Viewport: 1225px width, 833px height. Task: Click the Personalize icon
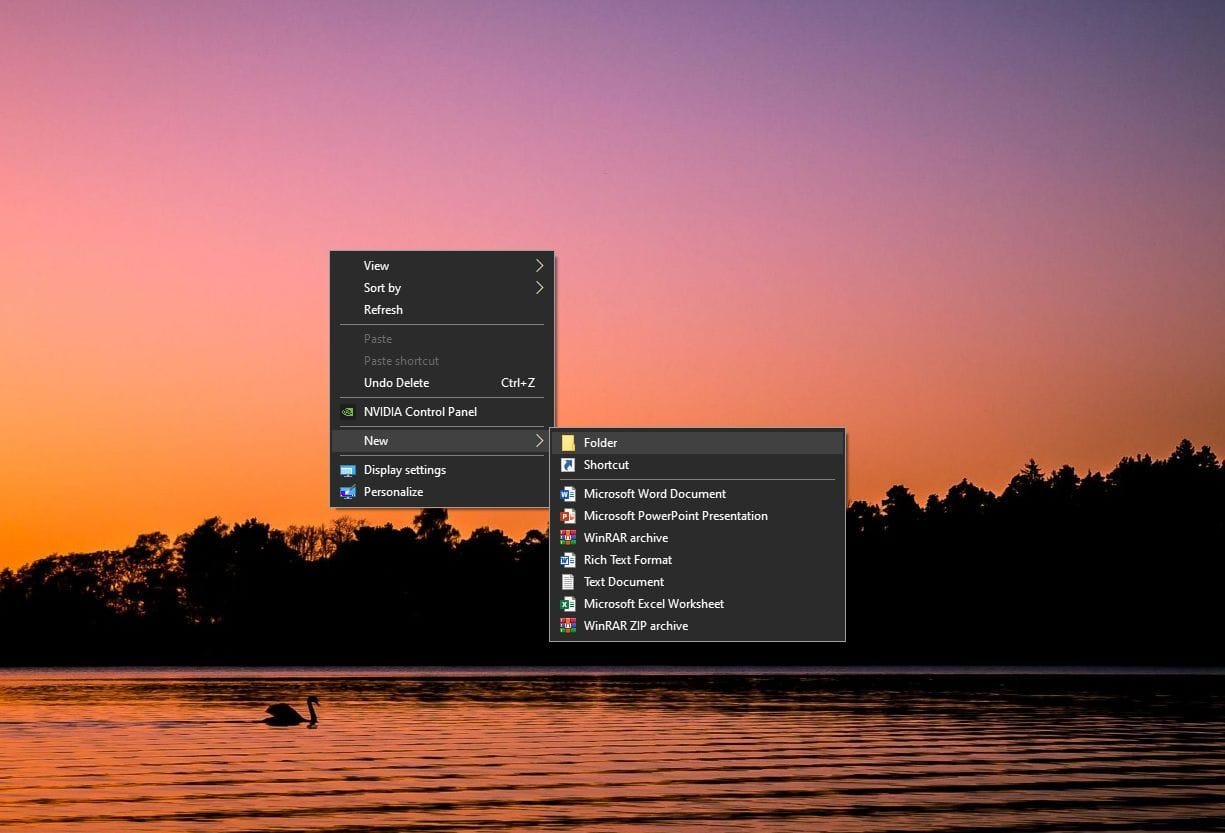(348, 491)
